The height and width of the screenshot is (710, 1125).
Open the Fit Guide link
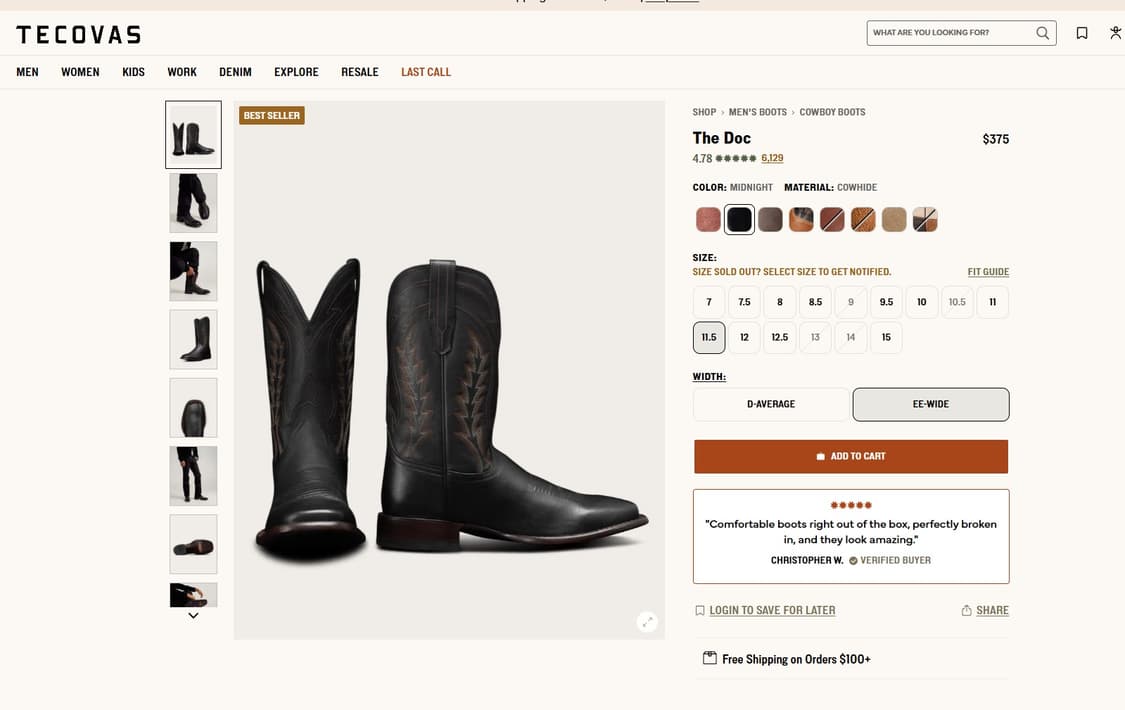click(988, 272)
